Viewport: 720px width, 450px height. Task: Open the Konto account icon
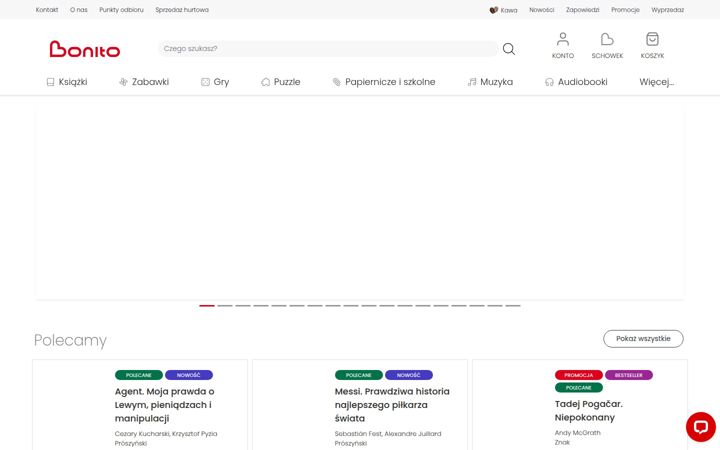pyautogui.click(x=562, y=39)
